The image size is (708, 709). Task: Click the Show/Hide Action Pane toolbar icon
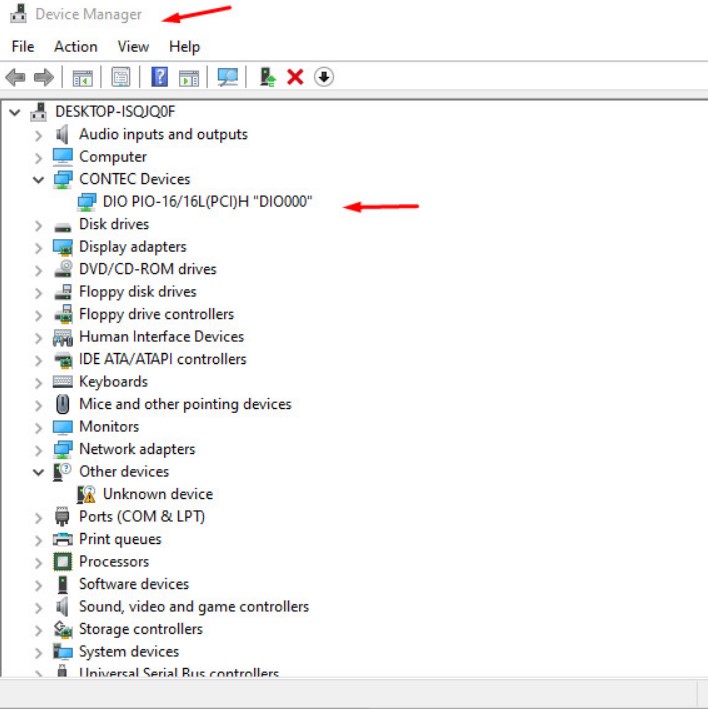click(x=189, y=77)
